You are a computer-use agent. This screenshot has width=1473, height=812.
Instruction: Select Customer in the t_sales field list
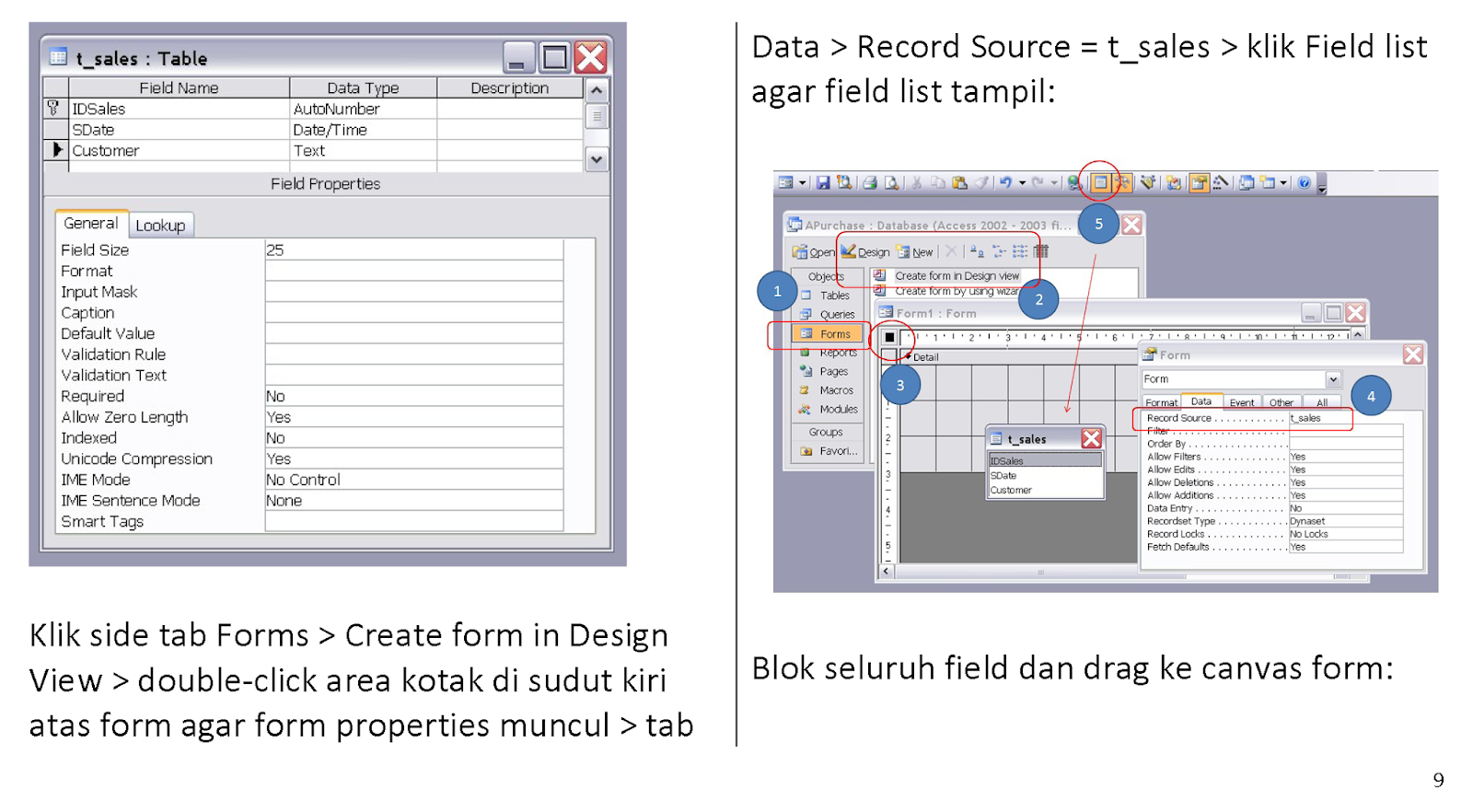click(1046, 490)
